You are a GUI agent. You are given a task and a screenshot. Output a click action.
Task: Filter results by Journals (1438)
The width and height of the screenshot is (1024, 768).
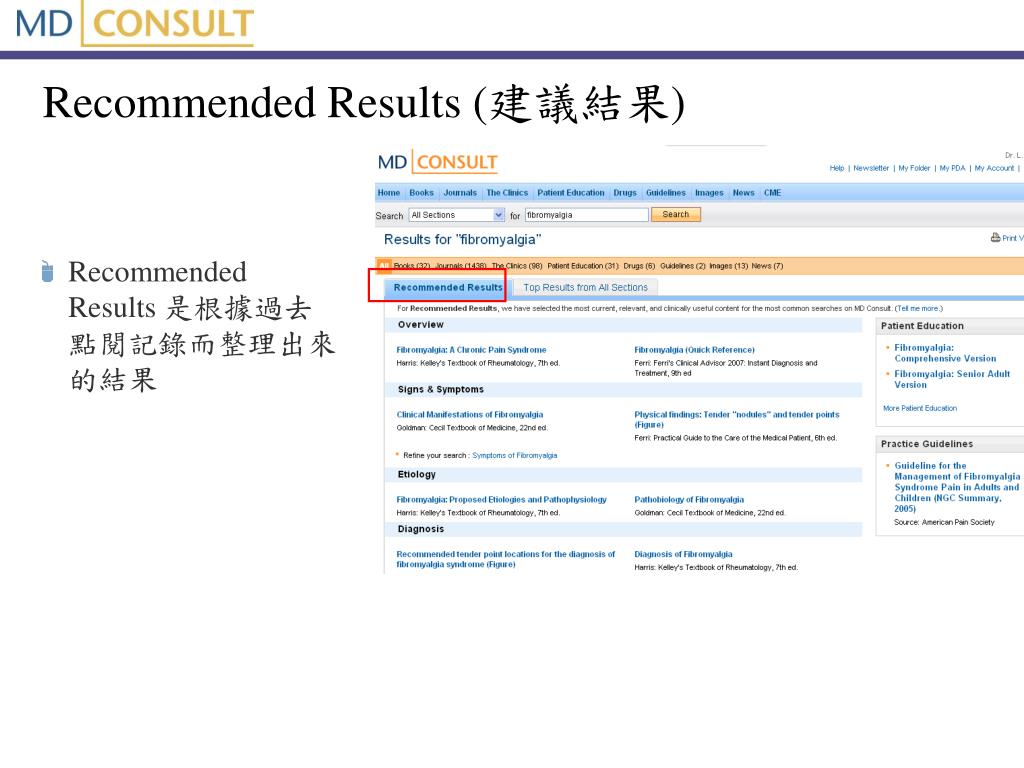460,266
